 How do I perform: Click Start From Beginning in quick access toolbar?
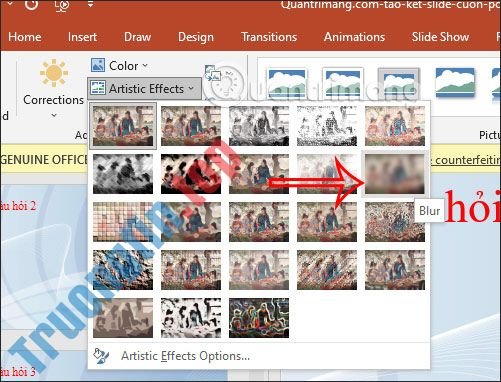click(63, 5)
